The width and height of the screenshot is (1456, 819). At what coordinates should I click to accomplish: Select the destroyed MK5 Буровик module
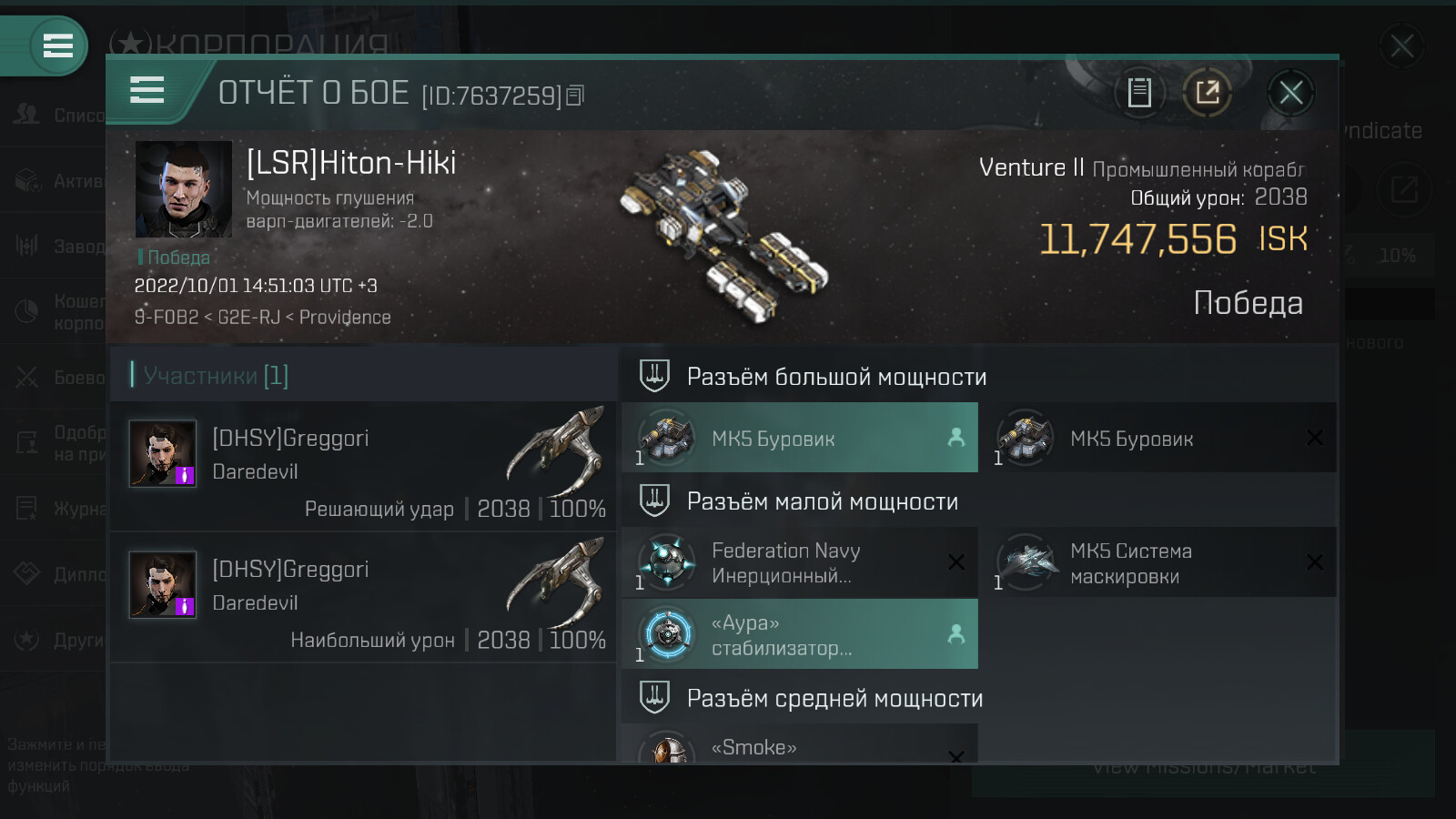click(x=1158, y=438)
